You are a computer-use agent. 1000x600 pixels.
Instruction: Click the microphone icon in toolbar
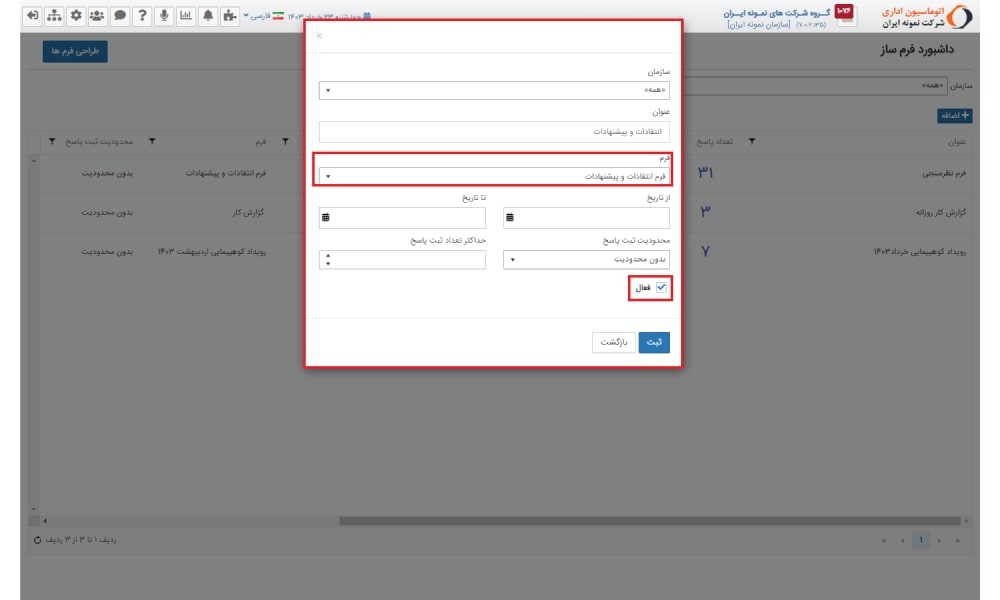tap(164, 16)
